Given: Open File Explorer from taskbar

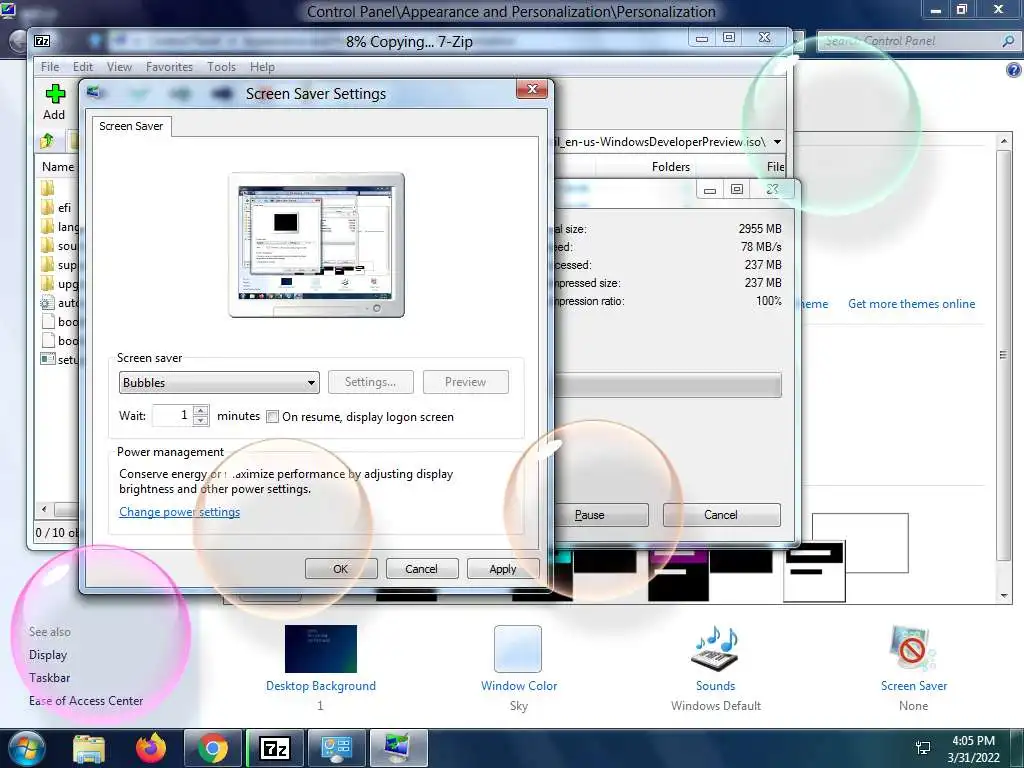Looking at the screenshot, I should pyautogui.click(x=89, y=748).
